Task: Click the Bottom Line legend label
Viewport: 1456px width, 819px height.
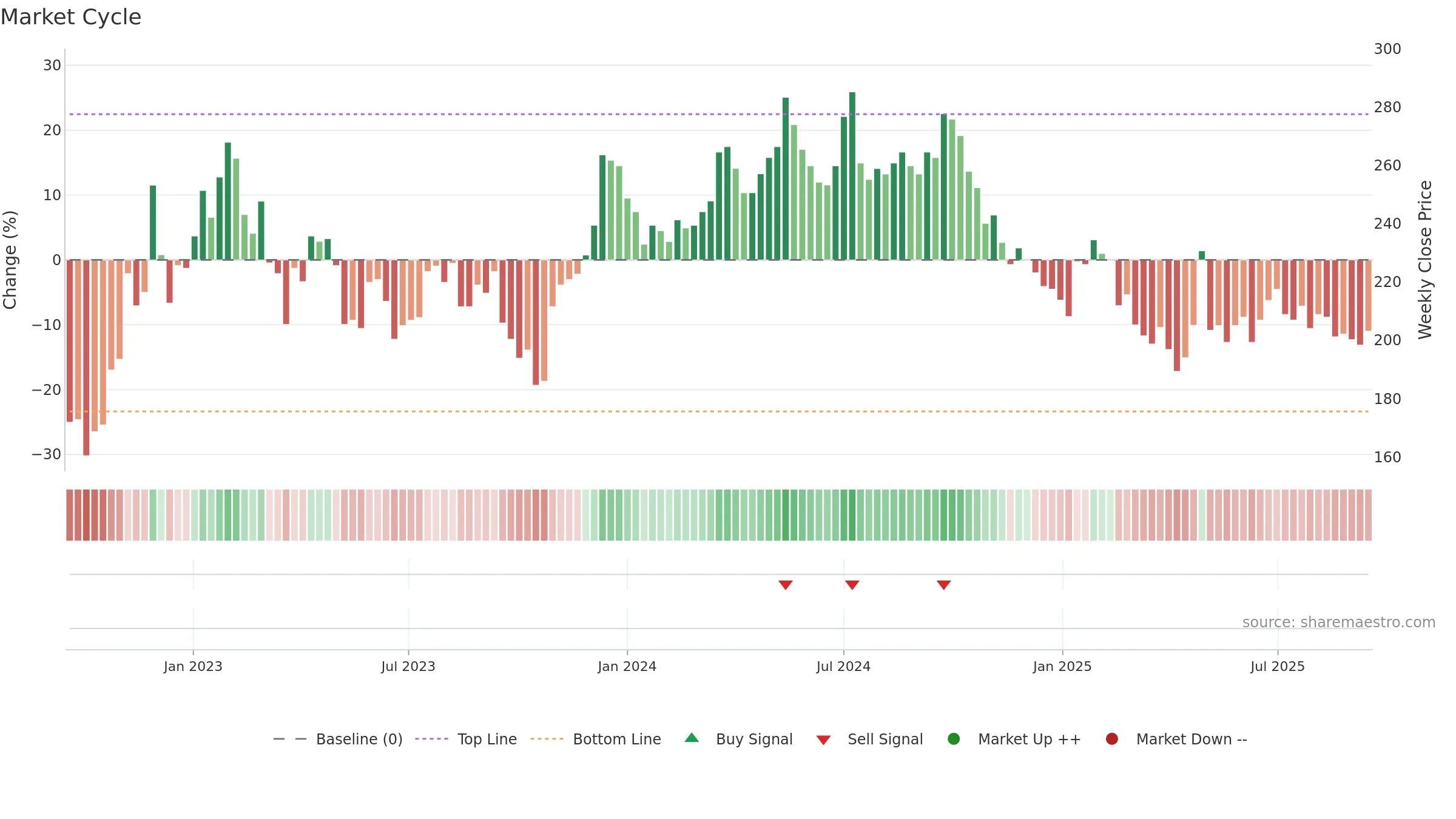Action: 617,740
